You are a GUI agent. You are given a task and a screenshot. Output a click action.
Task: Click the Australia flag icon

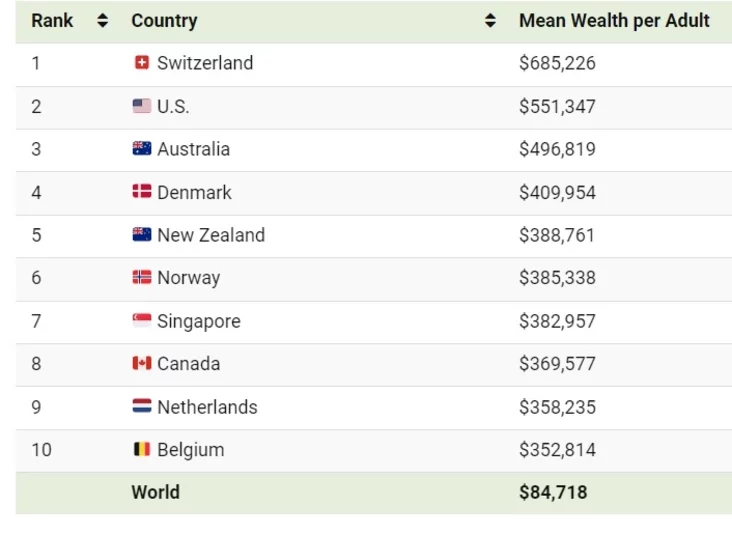141,149
